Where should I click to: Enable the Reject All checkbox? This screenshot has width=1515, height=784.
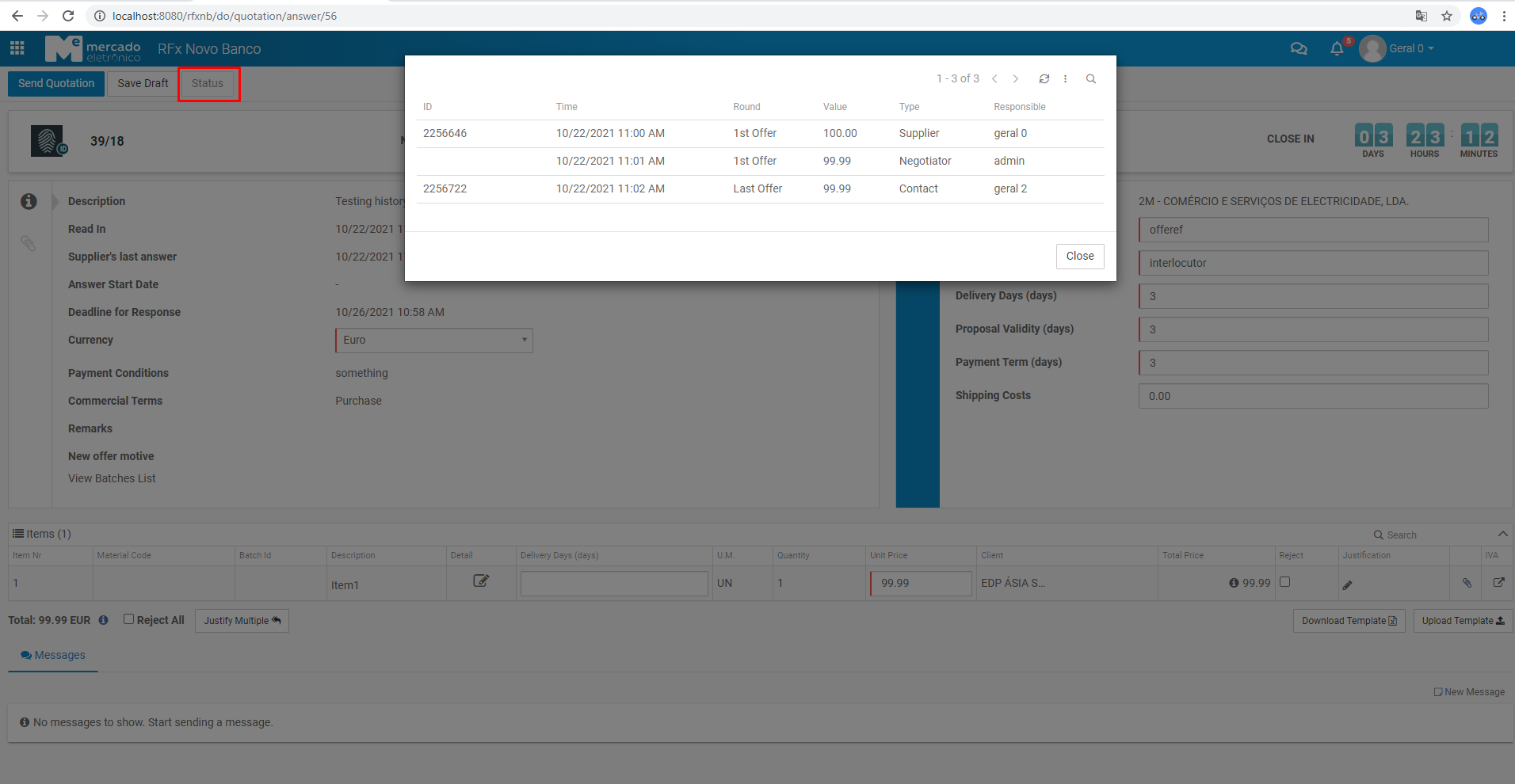(128, 619)
